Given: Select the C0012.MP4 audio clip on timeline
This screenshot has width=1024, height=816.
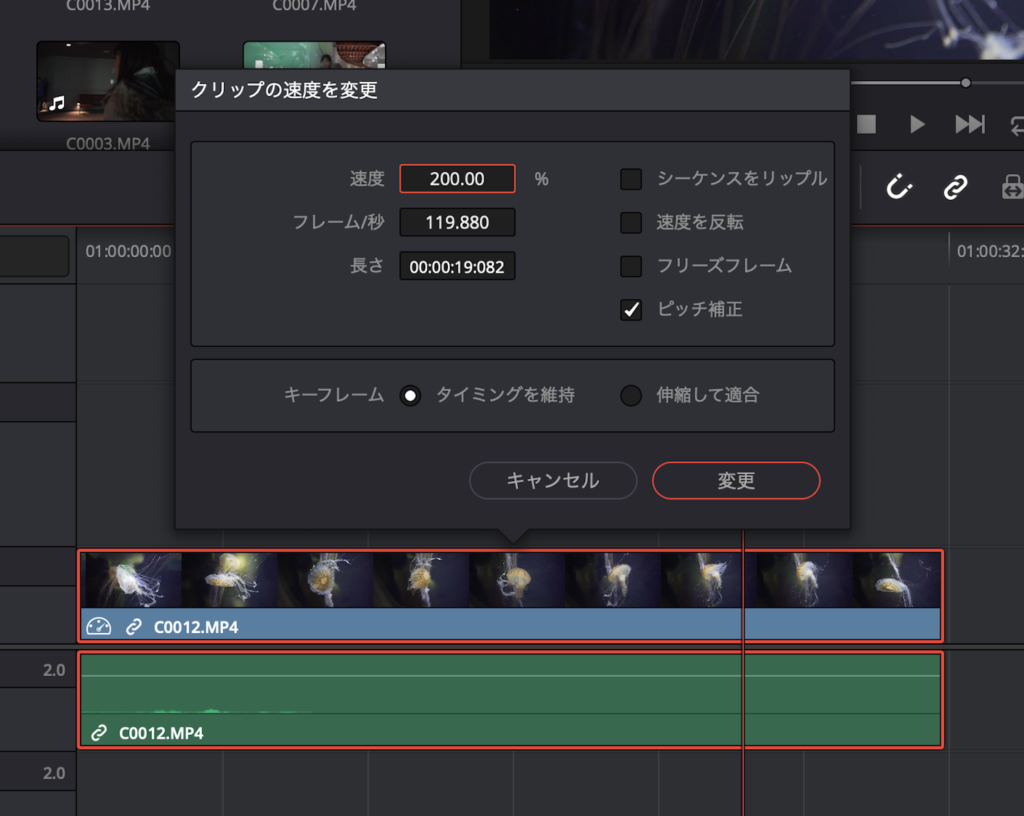Looking at the screenshot, I should tap(511, 700).
